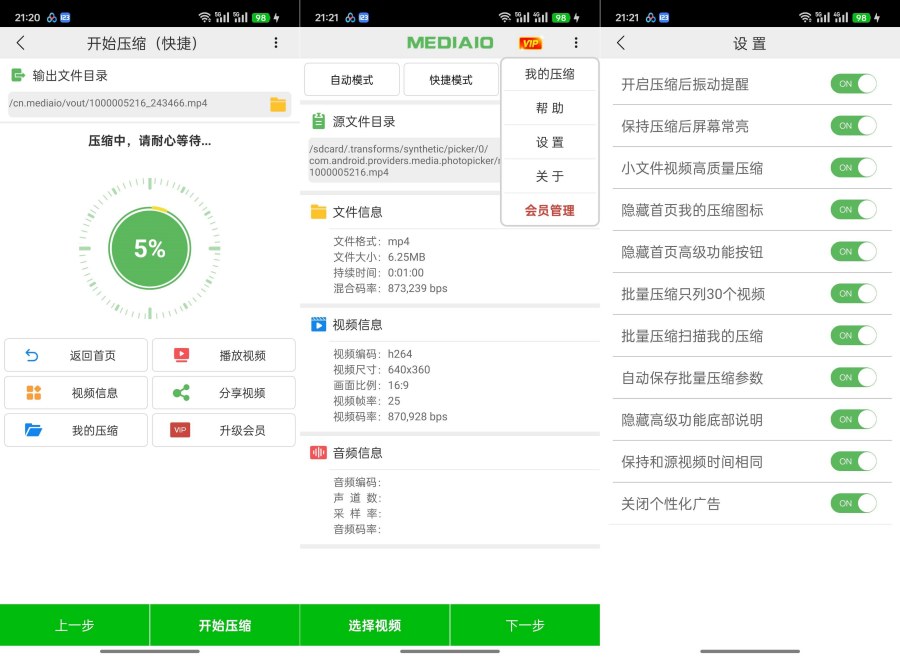900x659 pixels.
Task: Collapse the overflow menu via its three dots
Action: tap(576, 43)
